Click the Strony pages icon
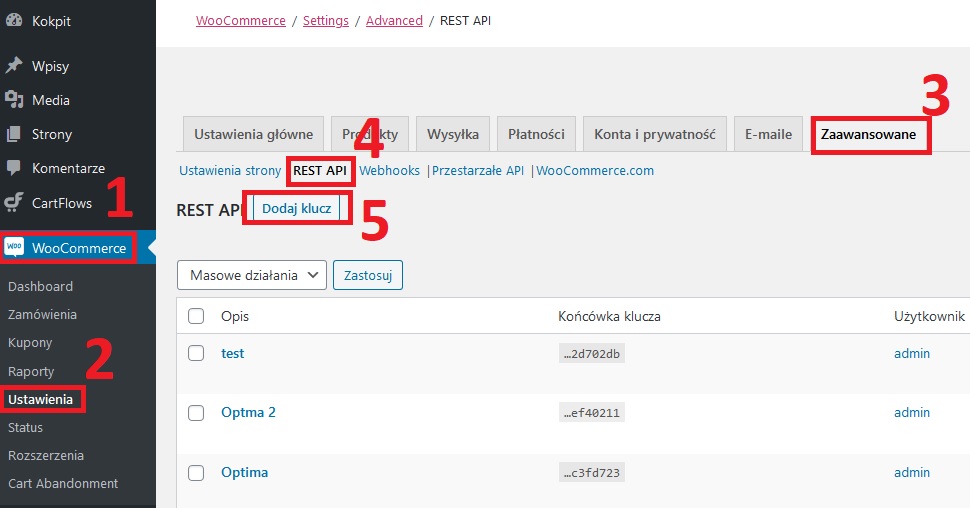The width and height of the screenshot is (970, 508). coord(14,134)
